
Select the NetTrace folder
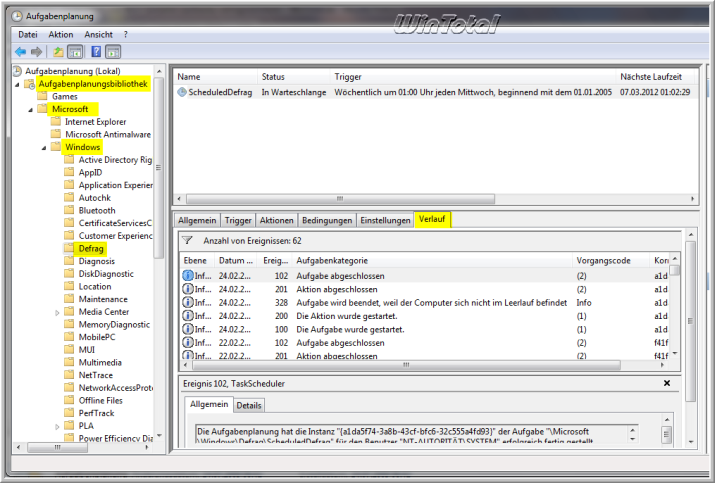point(95,375)
